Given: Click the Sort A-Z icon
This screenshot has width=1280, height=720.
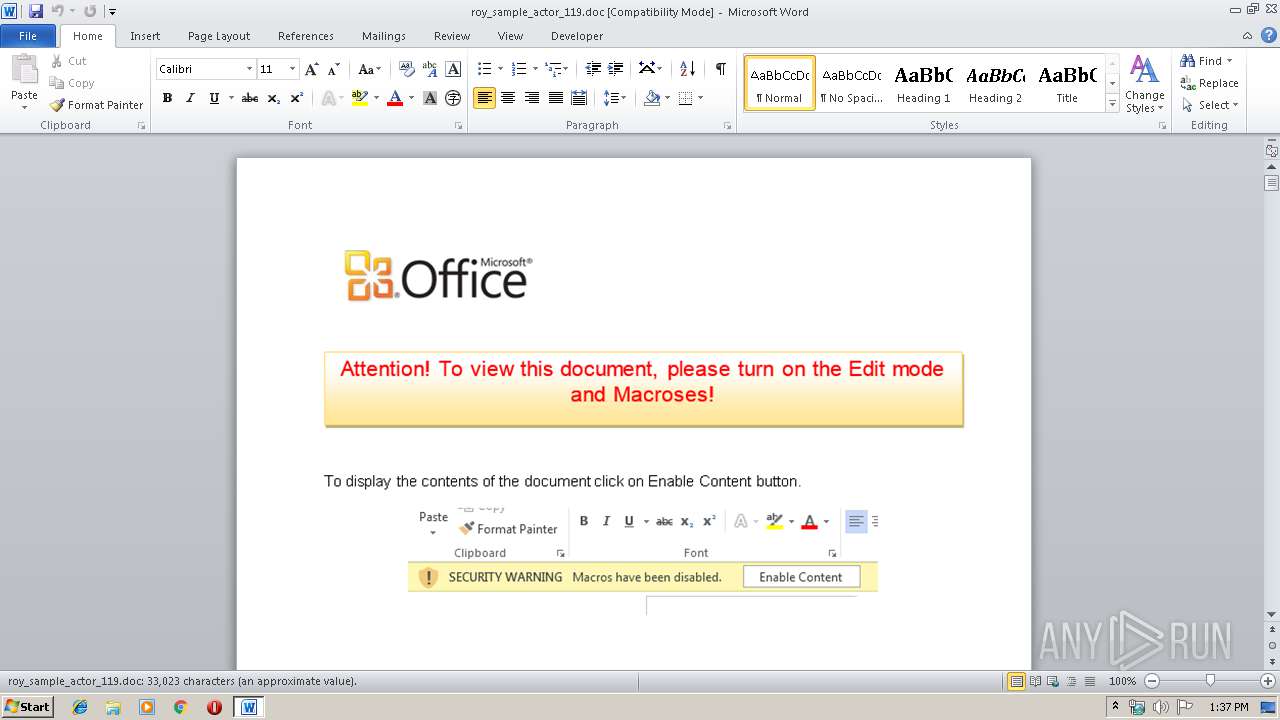Looking at the screenshot, I should coord(687,69).
